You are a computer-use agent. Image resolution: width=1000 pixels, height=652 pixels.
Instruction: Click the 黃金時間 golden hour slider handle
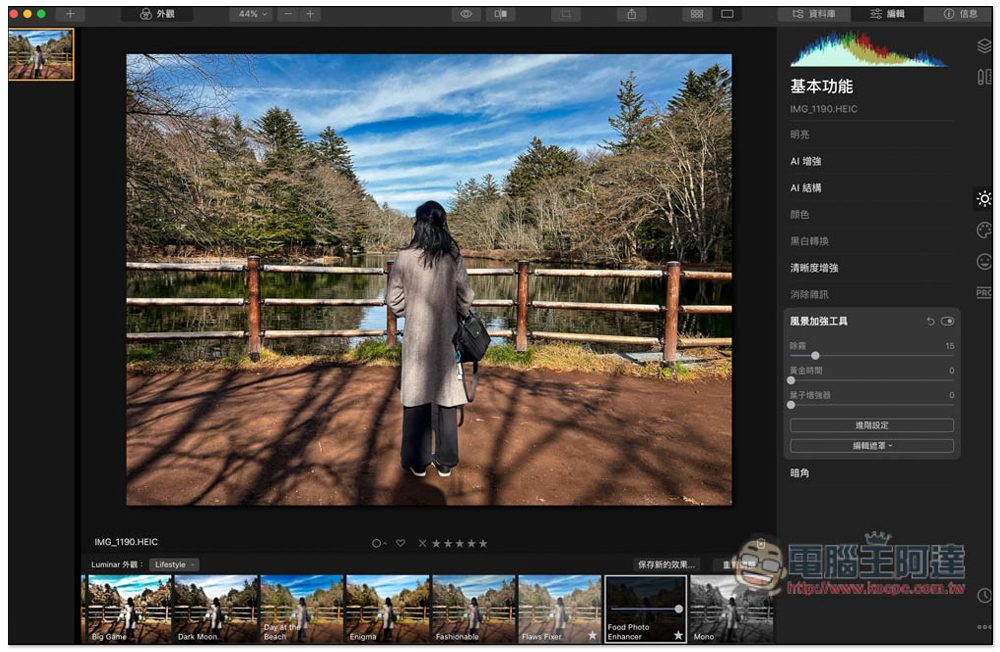(791, 380)
